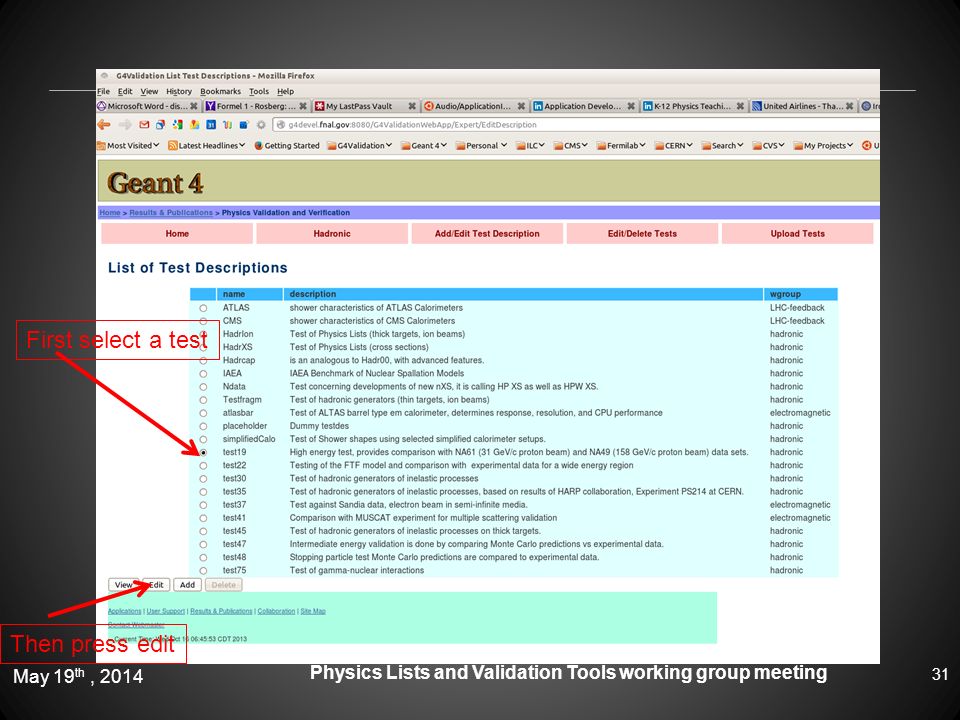This screenshot has width=960, height=720.
Task: Close the K-12 Physics Teachi... tab
Action: coord(740,106)
